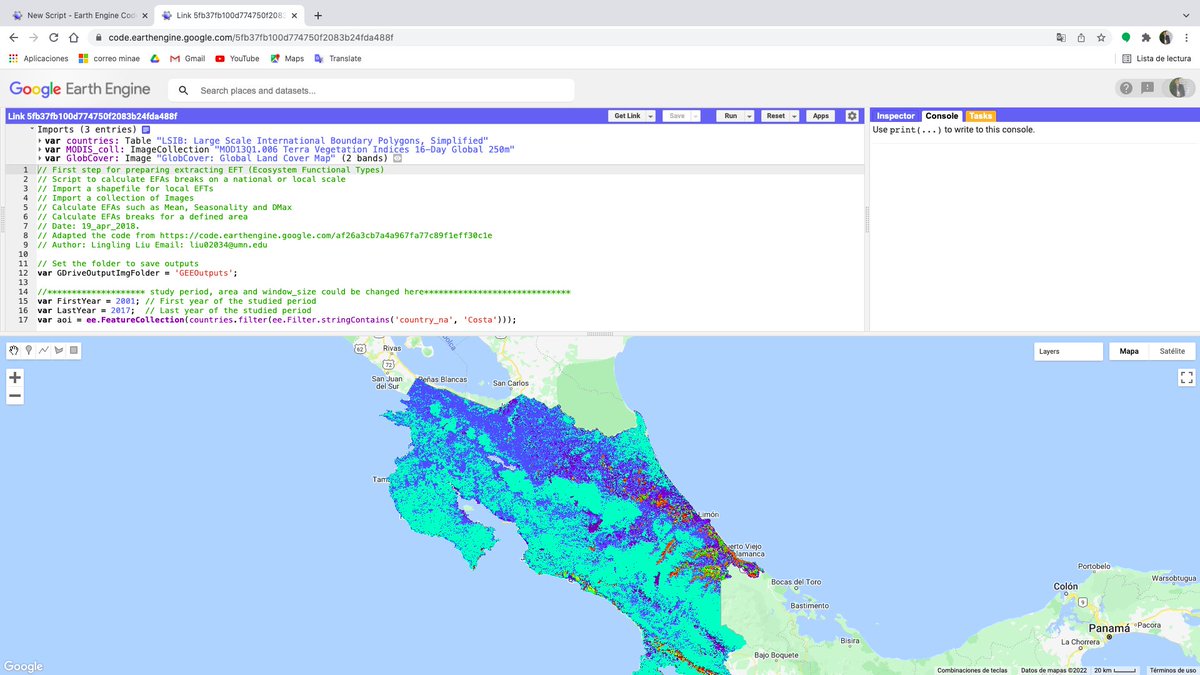Screen dimensions: 1200x675
Task: Click code line 12 GDriveOutputImgFolder assignment
Action: pyautogui.click(x=139, y=272)
